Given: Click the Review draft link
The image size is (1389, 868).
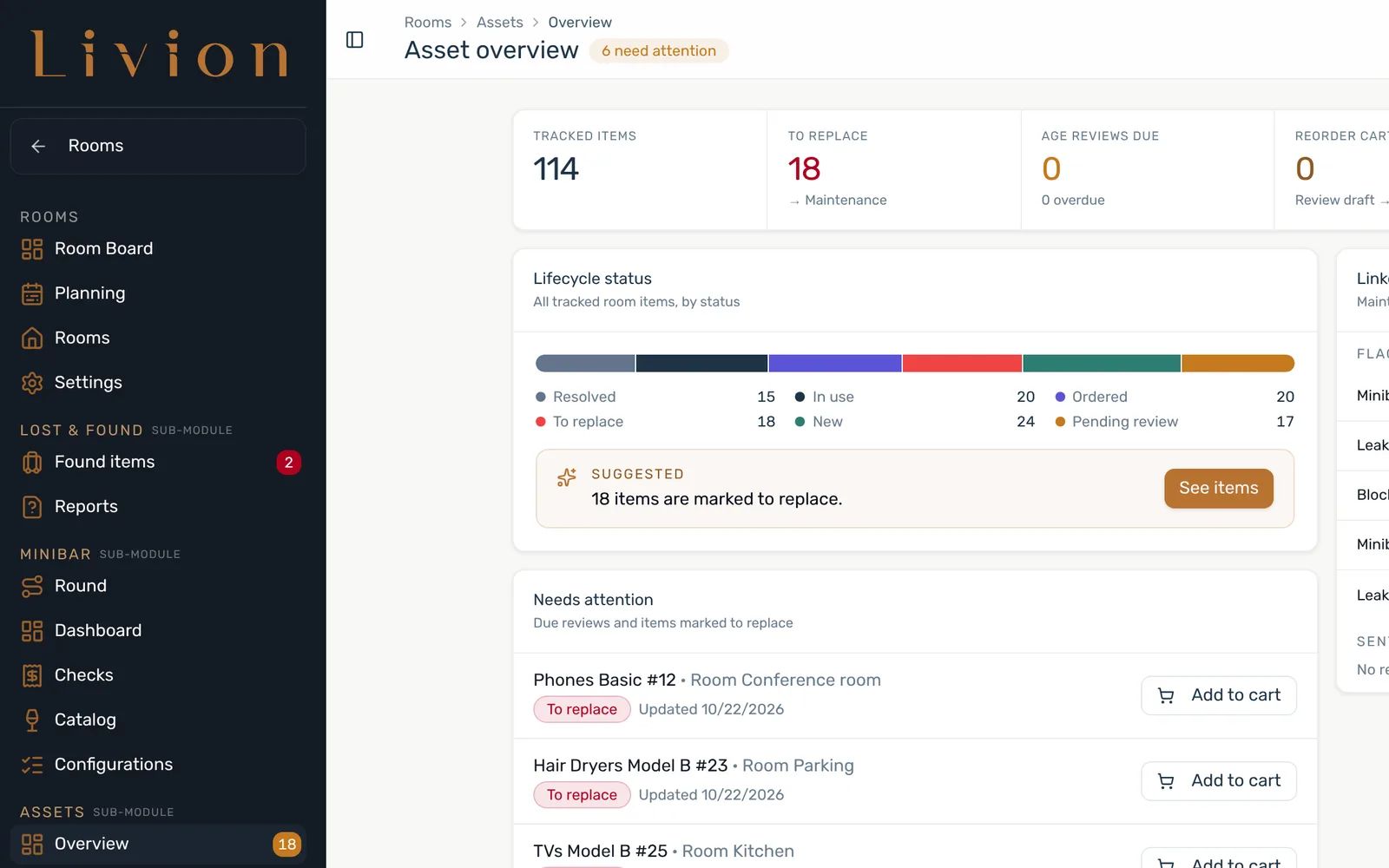Looking at the screenshot, I should [1341, 201].
